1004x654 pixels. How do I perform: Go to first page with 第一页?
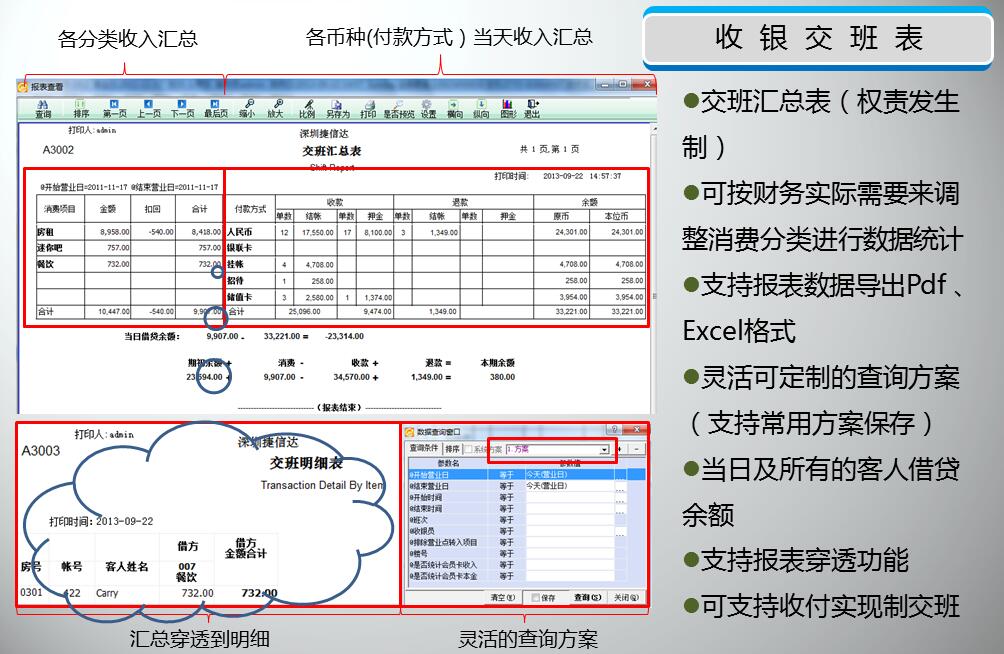[115, 108]
